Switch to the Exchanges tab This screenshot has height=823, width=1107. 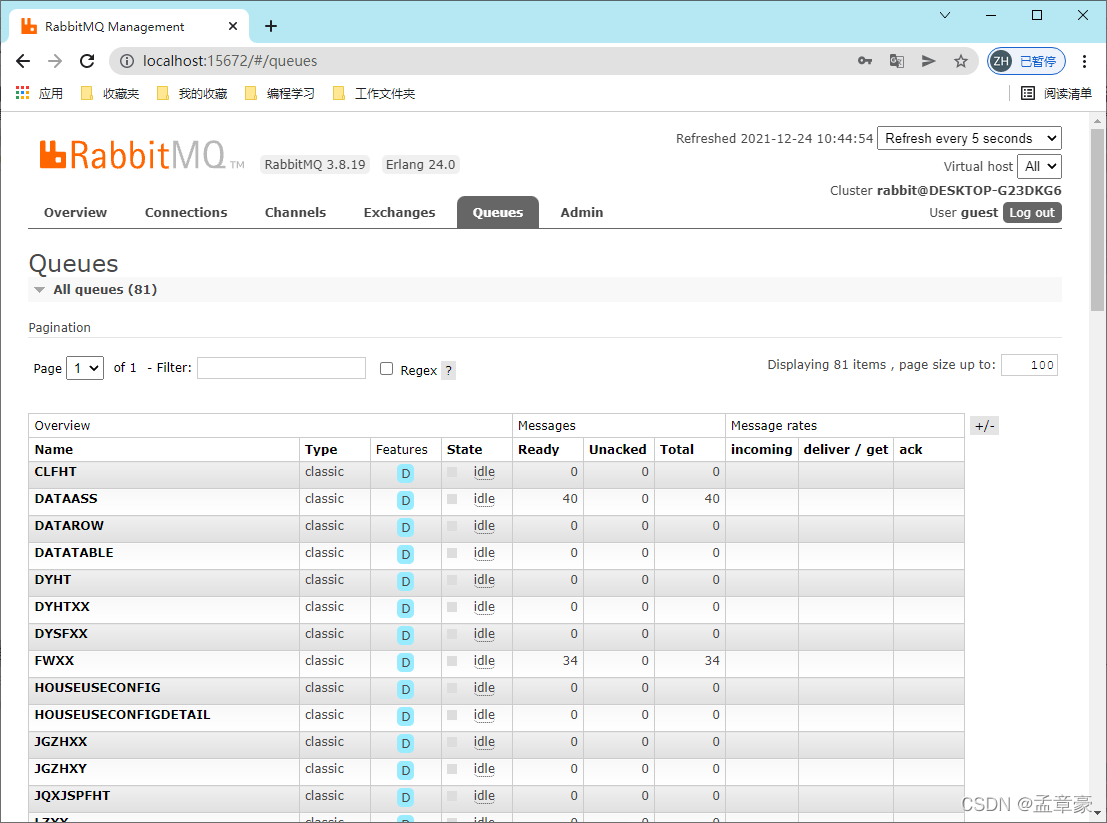tap(399, 212)
